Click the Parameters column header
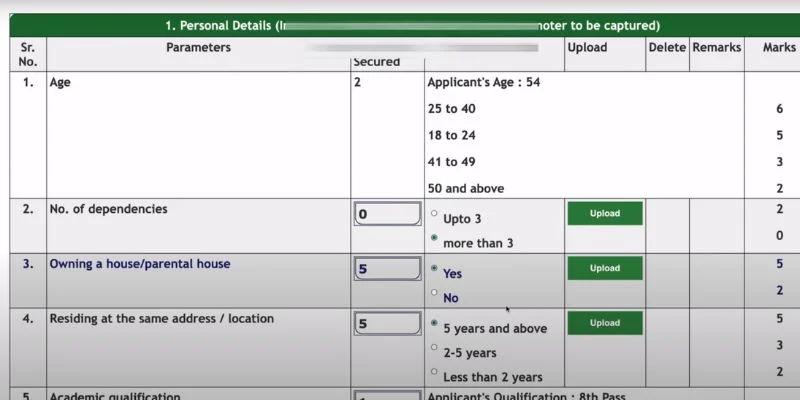Image resolution: width=800 pixels, height=400 pixels. [x=198, y=48]
